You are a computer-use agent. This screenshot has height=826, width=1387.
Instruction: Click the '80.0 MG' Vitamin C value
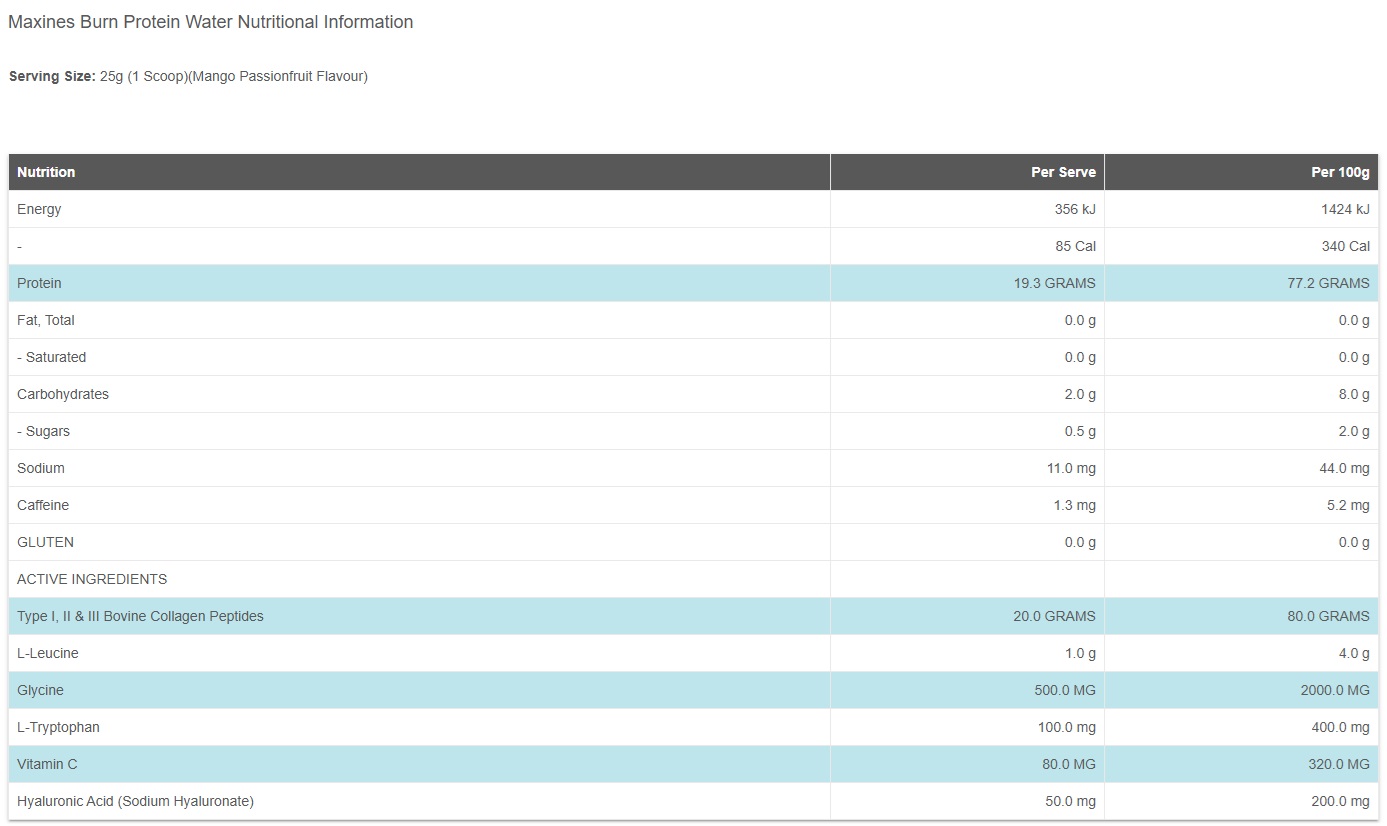point(1069,764)
